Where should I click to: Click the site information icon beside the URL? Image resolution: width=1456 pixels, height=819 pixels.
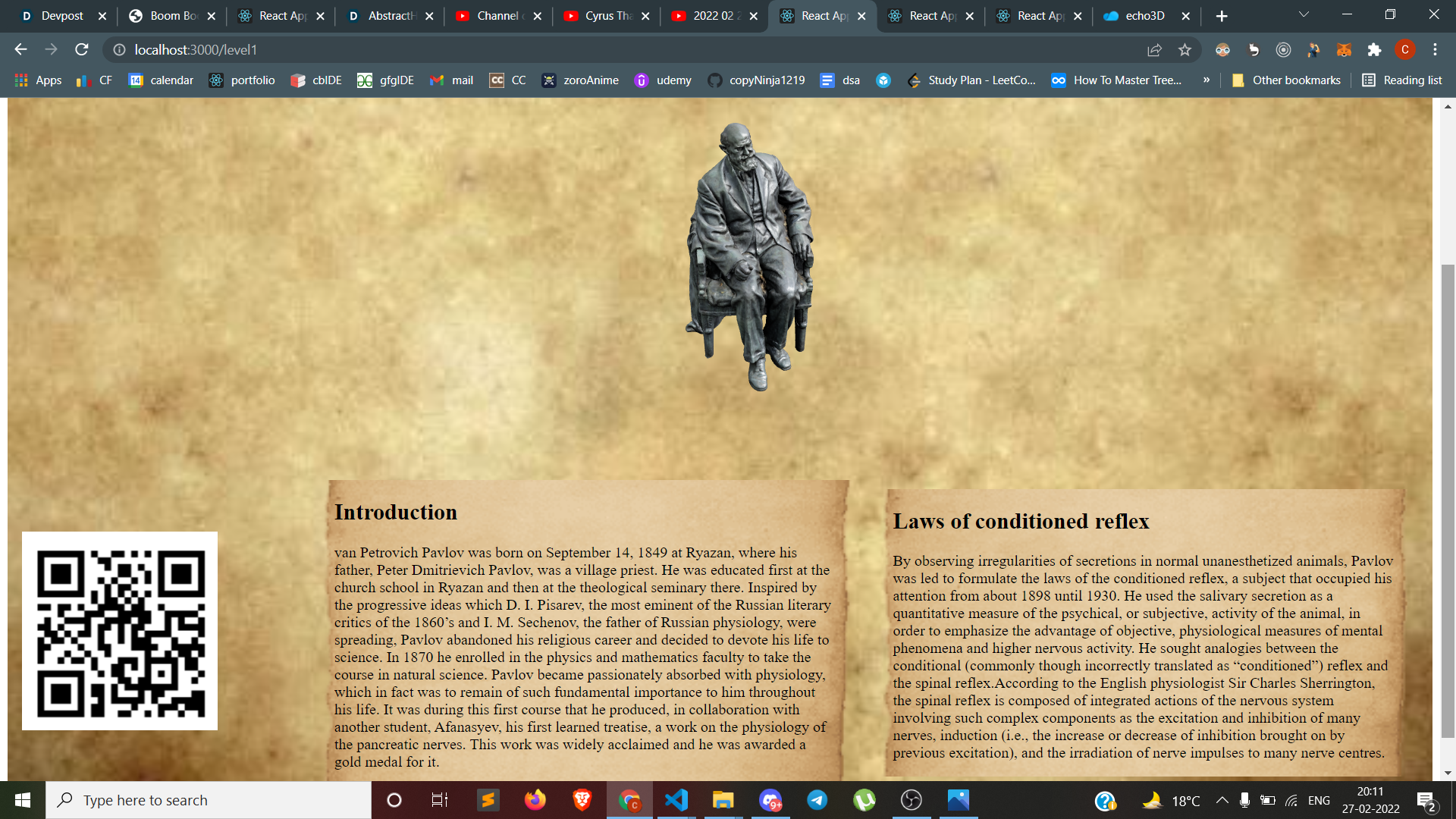[119, 49]
